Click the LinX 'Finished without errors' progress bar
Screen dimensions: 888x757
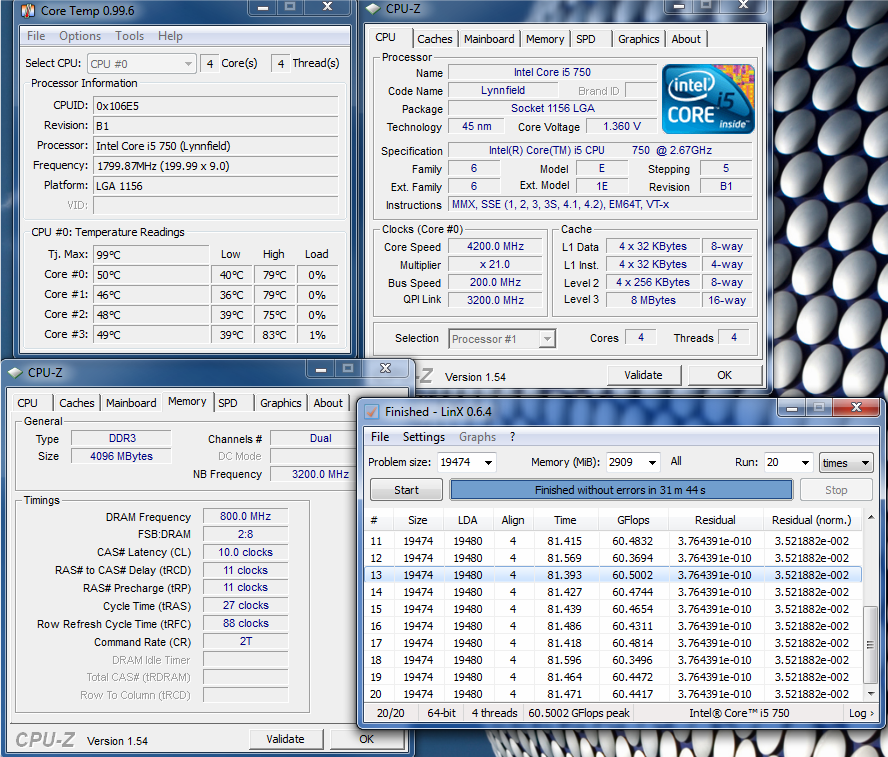point(621,490)
